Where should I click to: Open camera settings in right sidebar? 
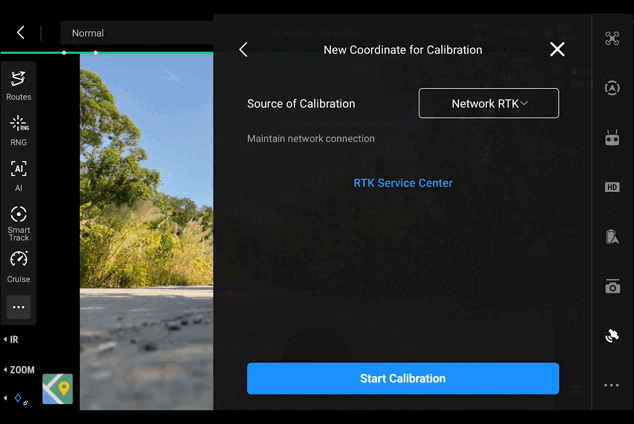point(612,287)
